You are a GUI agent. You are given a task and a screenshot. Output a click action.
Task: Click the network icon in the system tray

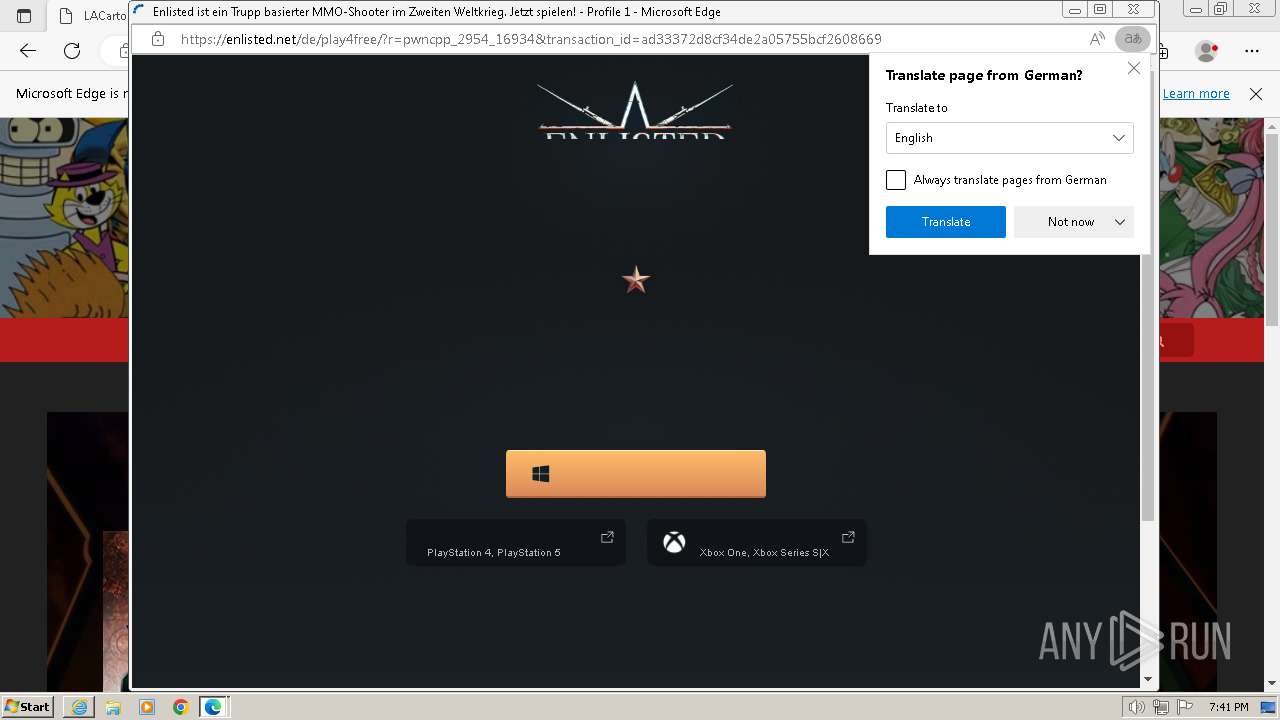pos(1160,707)
